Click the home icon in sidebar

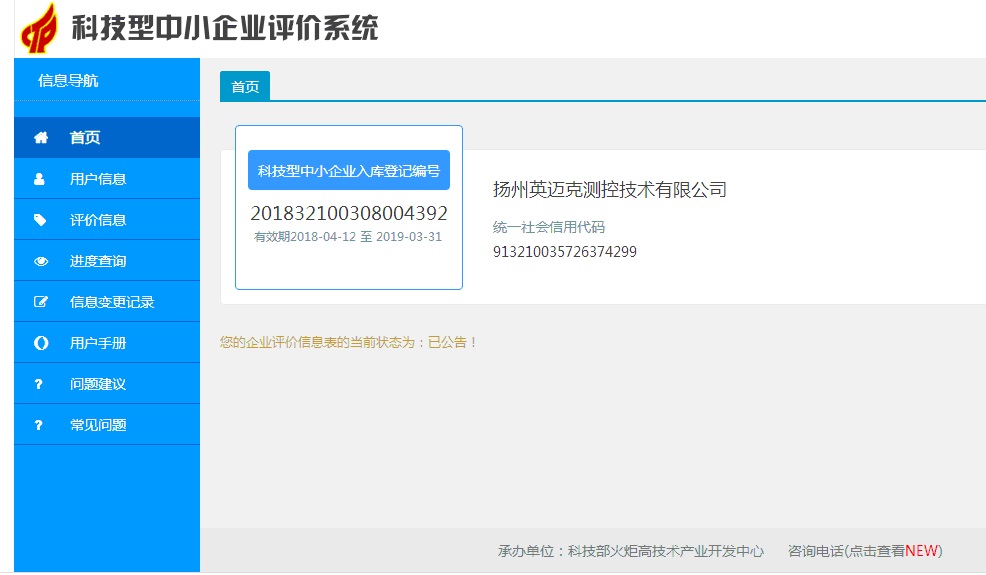click(40, 138)
